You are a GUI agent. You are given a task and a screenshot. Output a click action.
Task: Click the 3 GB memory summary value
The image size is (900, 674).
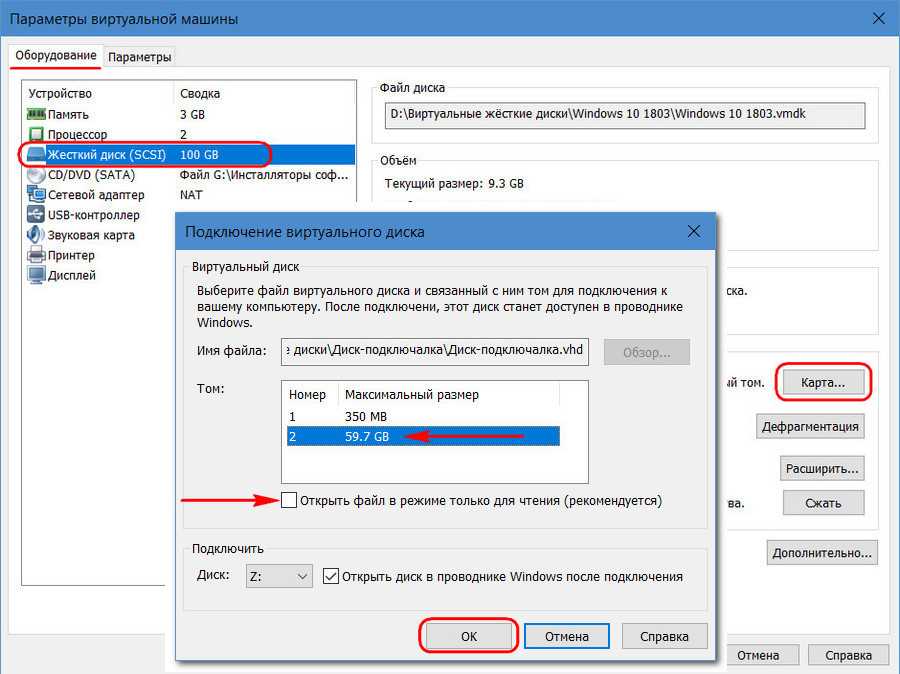[192, 114]
